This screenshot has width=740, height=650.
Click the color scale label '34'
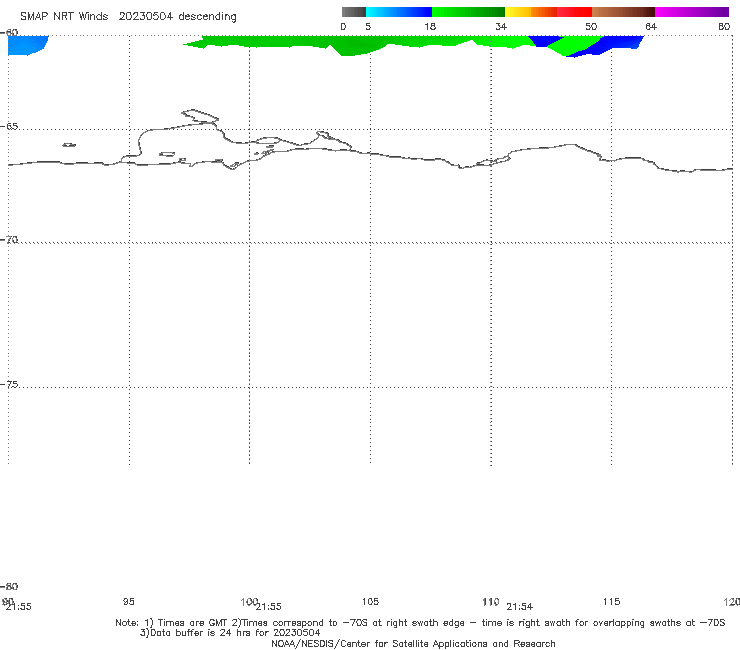point(501,26)
